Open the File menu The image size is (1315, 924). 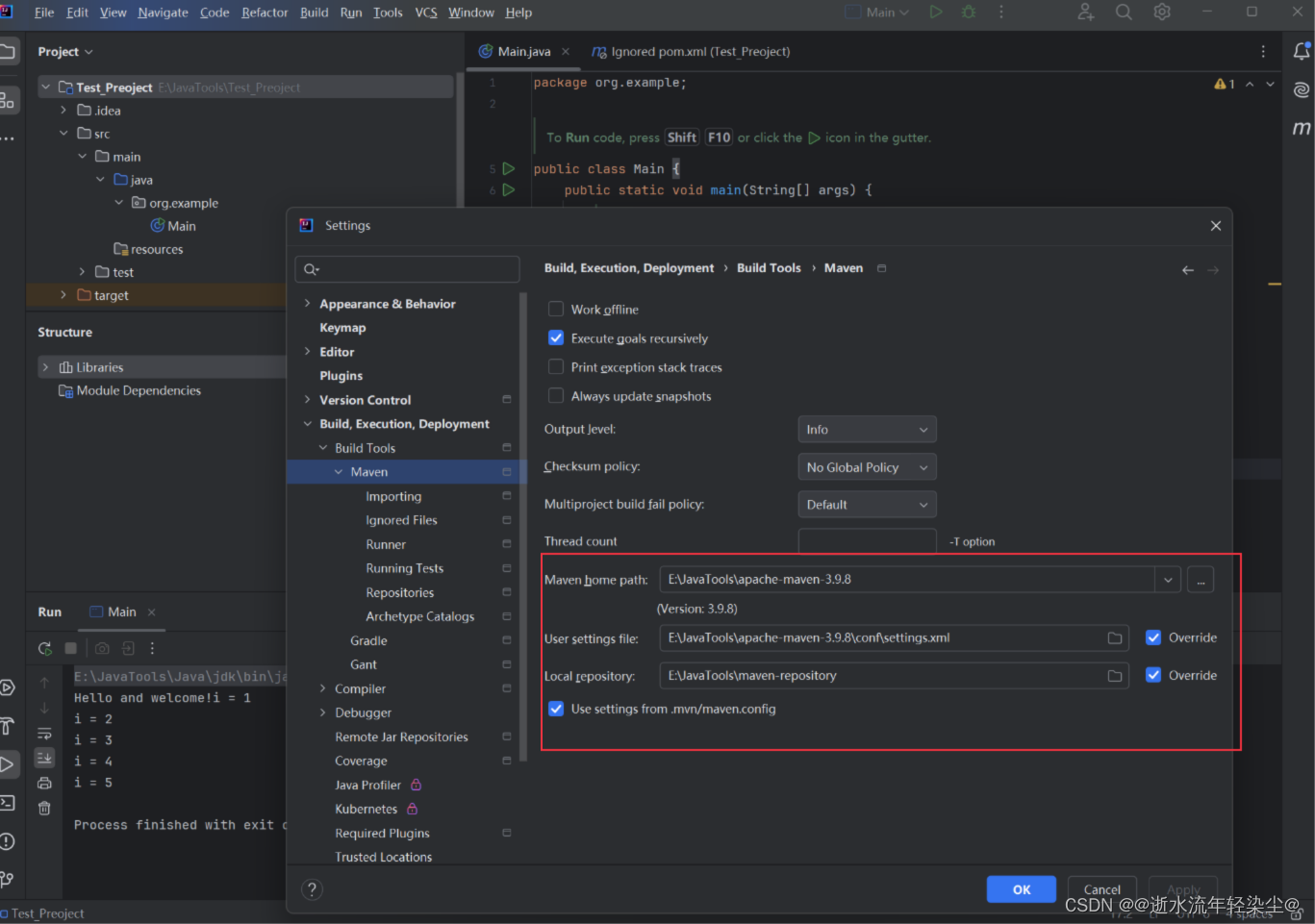click(x=44, y=12)
